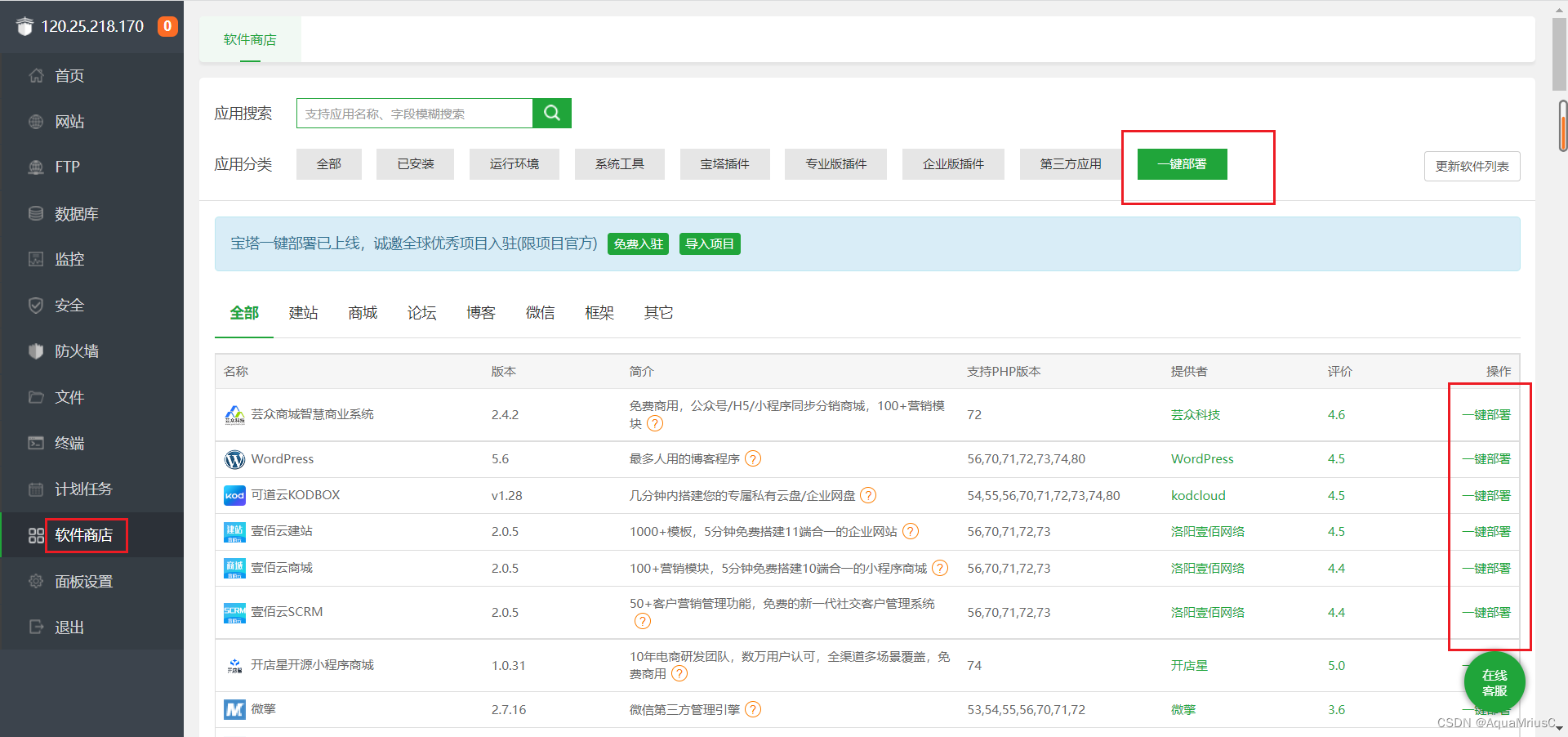This screenshot has height=737, width=1568.
Task: Select the 商城 category tab
Action: tap(363, 313)
